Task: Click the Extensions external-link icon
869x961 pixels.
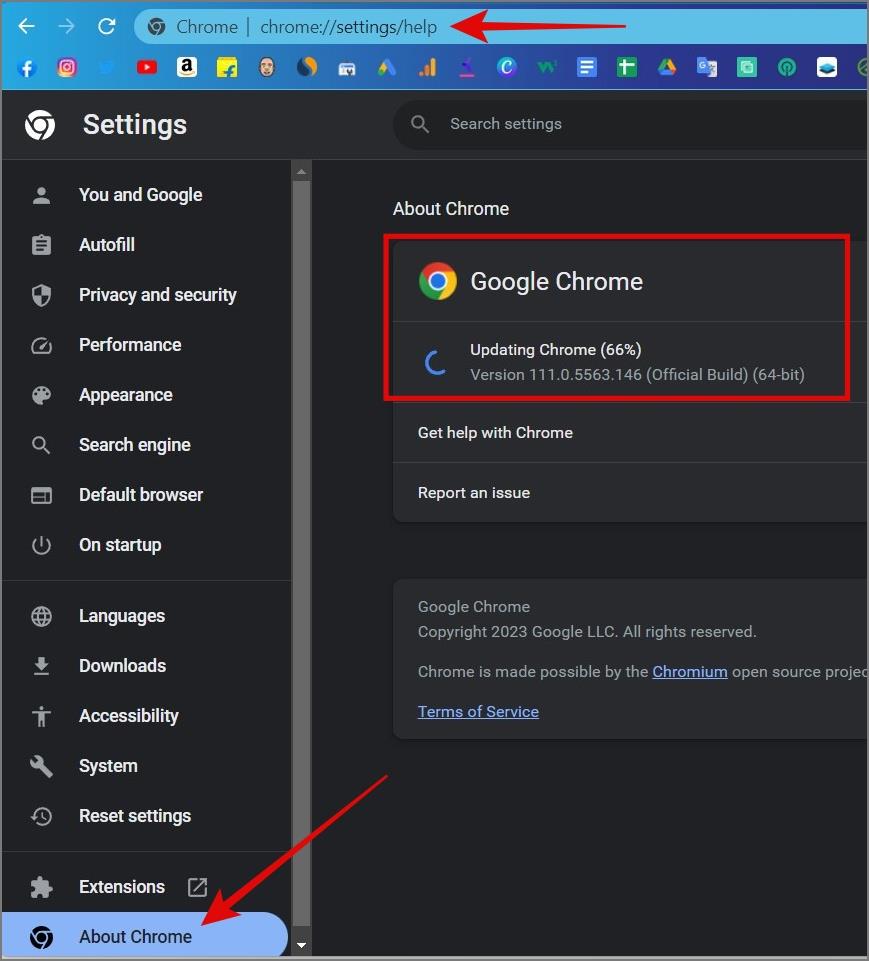Action: click(197, 887)
